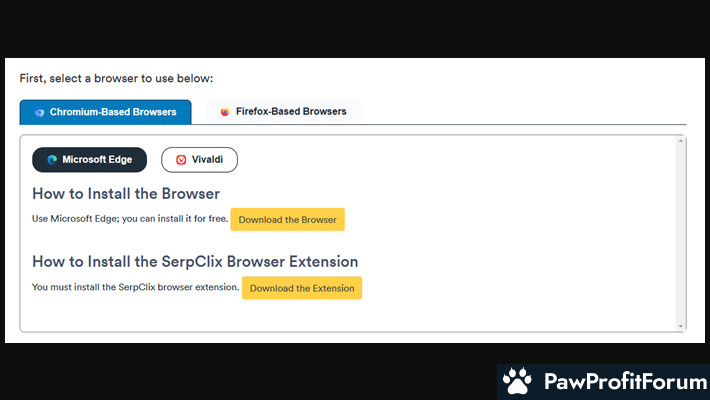Click the 'First, select a browser' instruction text
The height and width of the screenshot is (400, 710).
point(116,78)
